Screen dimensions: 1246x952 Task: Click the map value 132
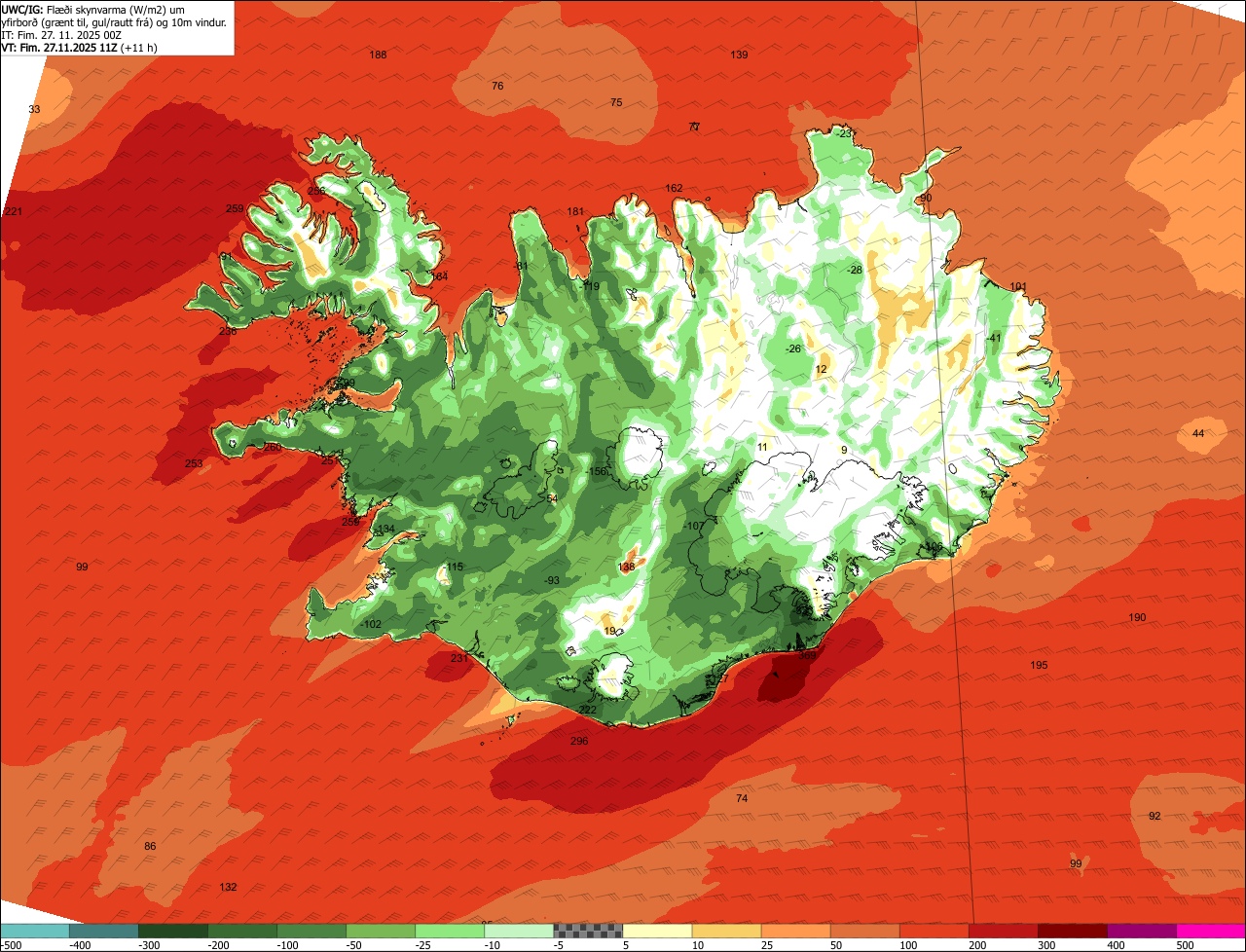[228, 887]
